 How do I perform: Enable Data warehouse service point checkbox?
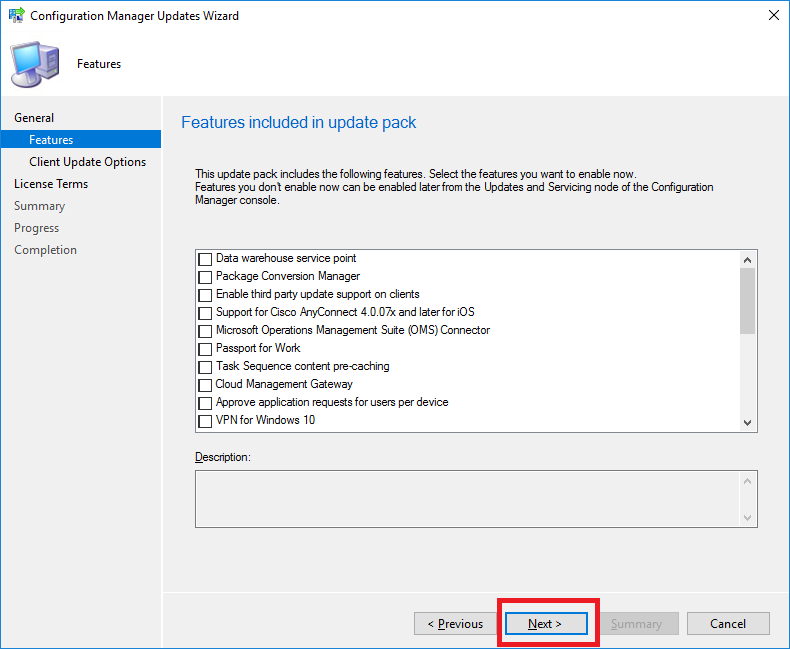click(x=205, y=259)
